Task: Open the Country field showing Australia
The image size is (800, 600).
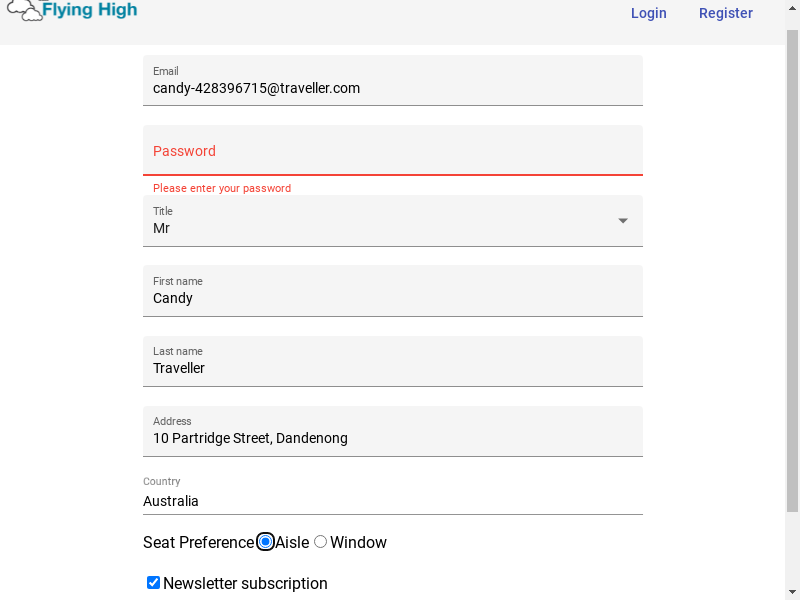Action: coord(392,501)
